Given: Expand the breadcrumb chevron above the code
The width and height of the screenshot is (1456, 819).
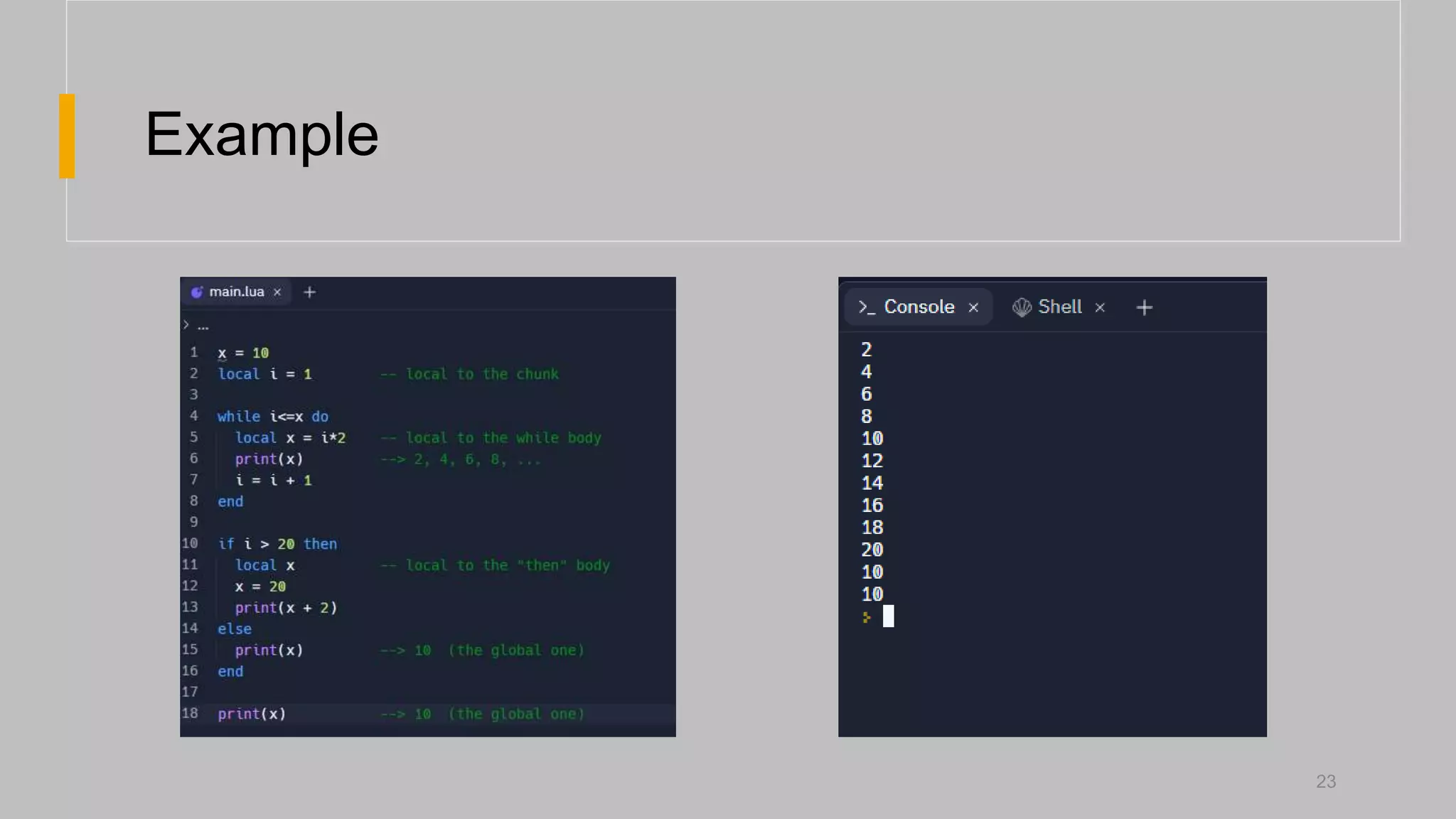Looking at the screenshot, I should tap(186, 325).
